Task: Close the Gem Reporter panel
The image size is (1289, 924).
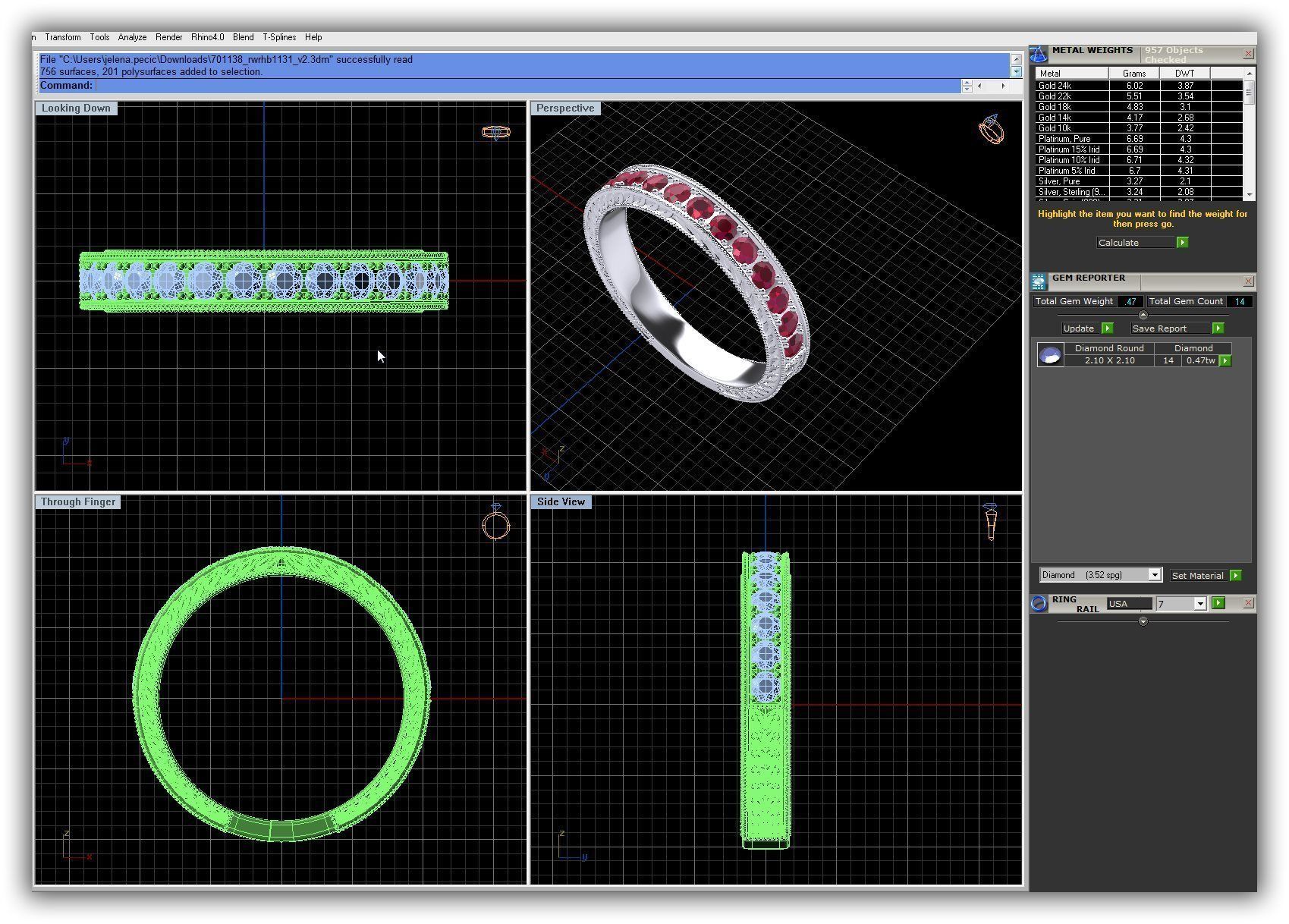Action: click(1248, 281)
